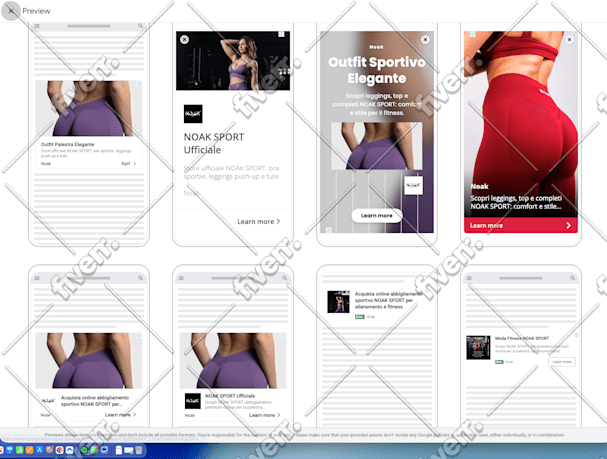
Task: Click the gym woman video thumbnail
Action: coord(233,61)
